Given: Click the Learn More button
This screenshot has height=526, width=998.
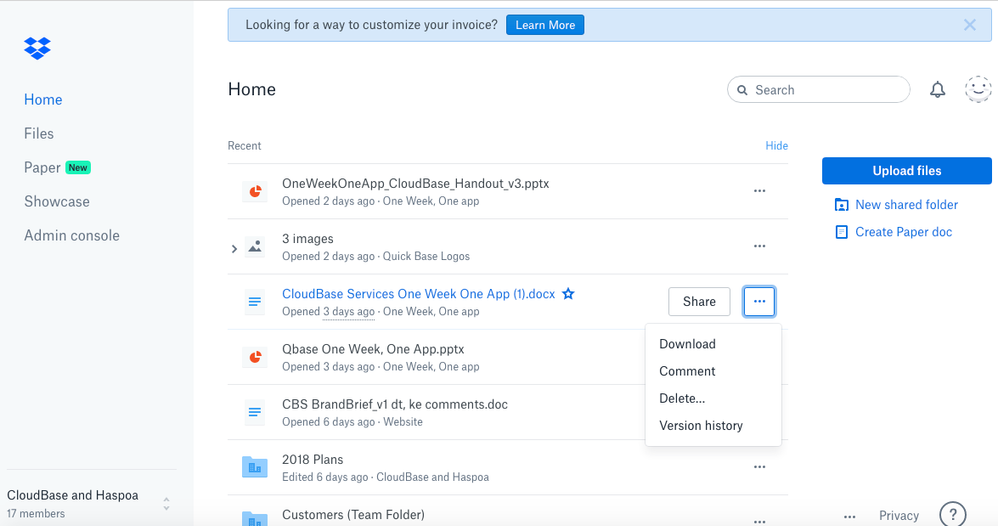Looking at the screenshot, I should click(x=545, y=25).
